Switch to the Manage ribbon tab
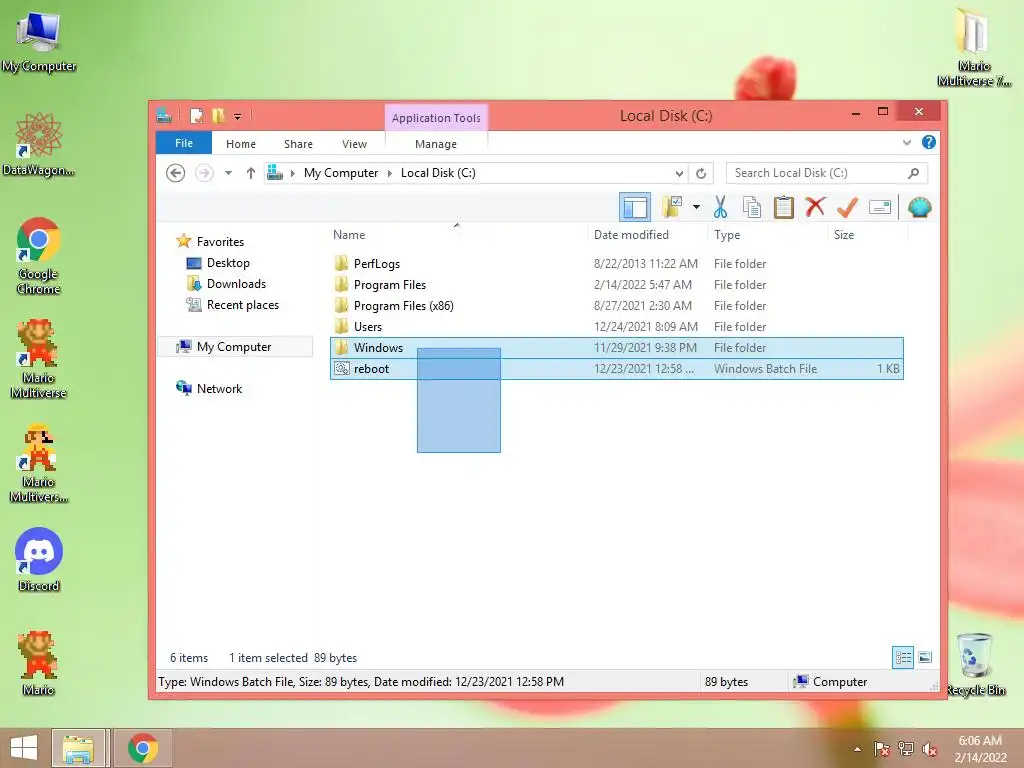1024x768 pixels. coord(436,144)
